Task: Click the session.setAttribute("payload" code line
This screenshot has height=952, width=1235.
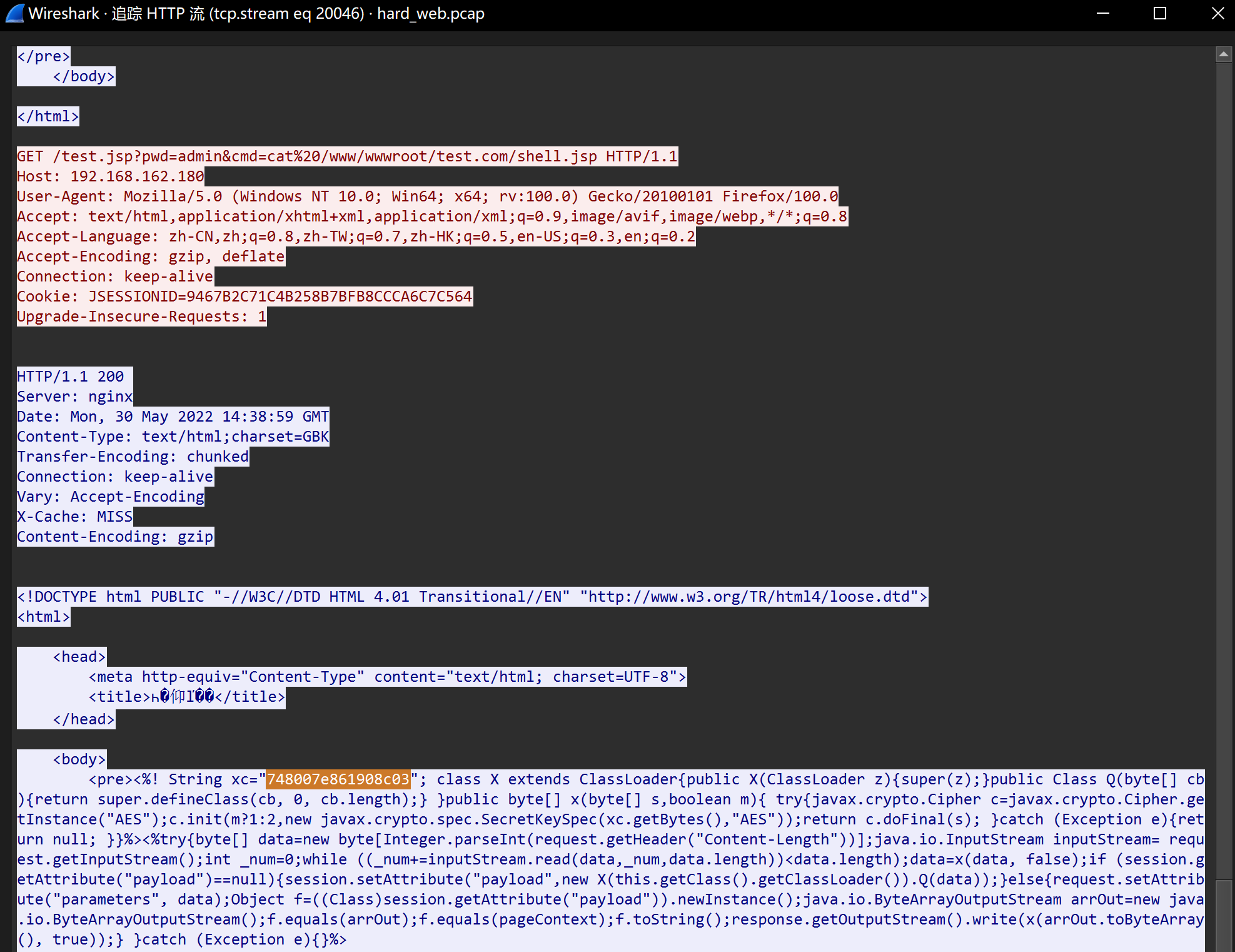Action: coord(610,879)
